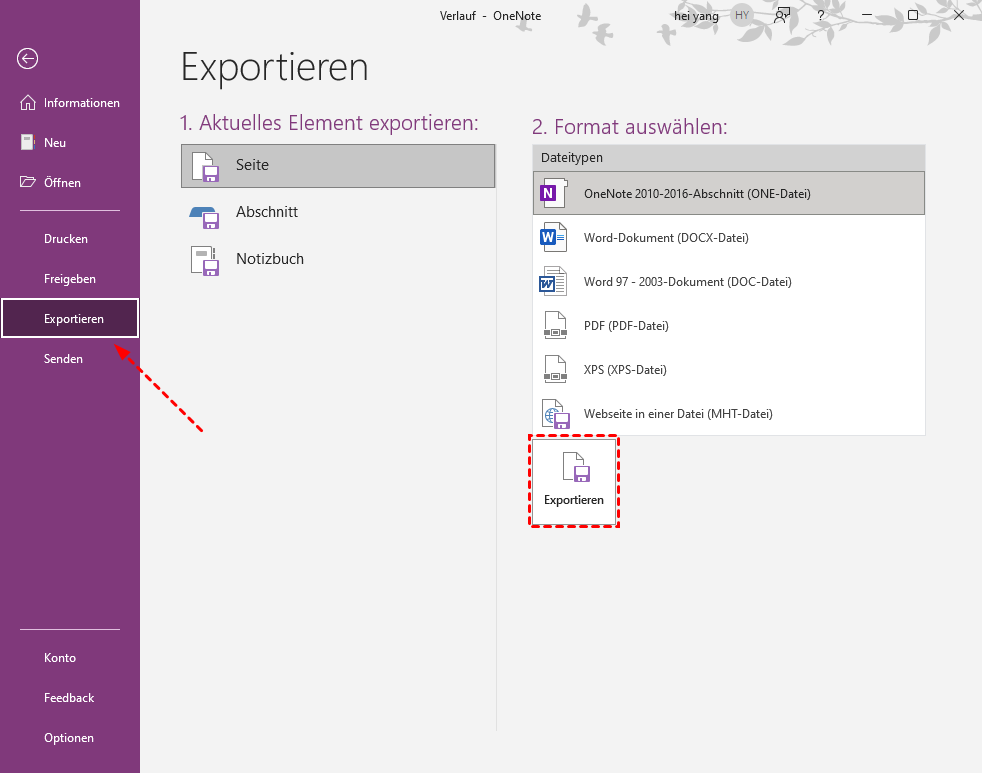This screenshot has width=982, height=773.
Task: Open Informationen in the sidebar
Action: (70, 103)
